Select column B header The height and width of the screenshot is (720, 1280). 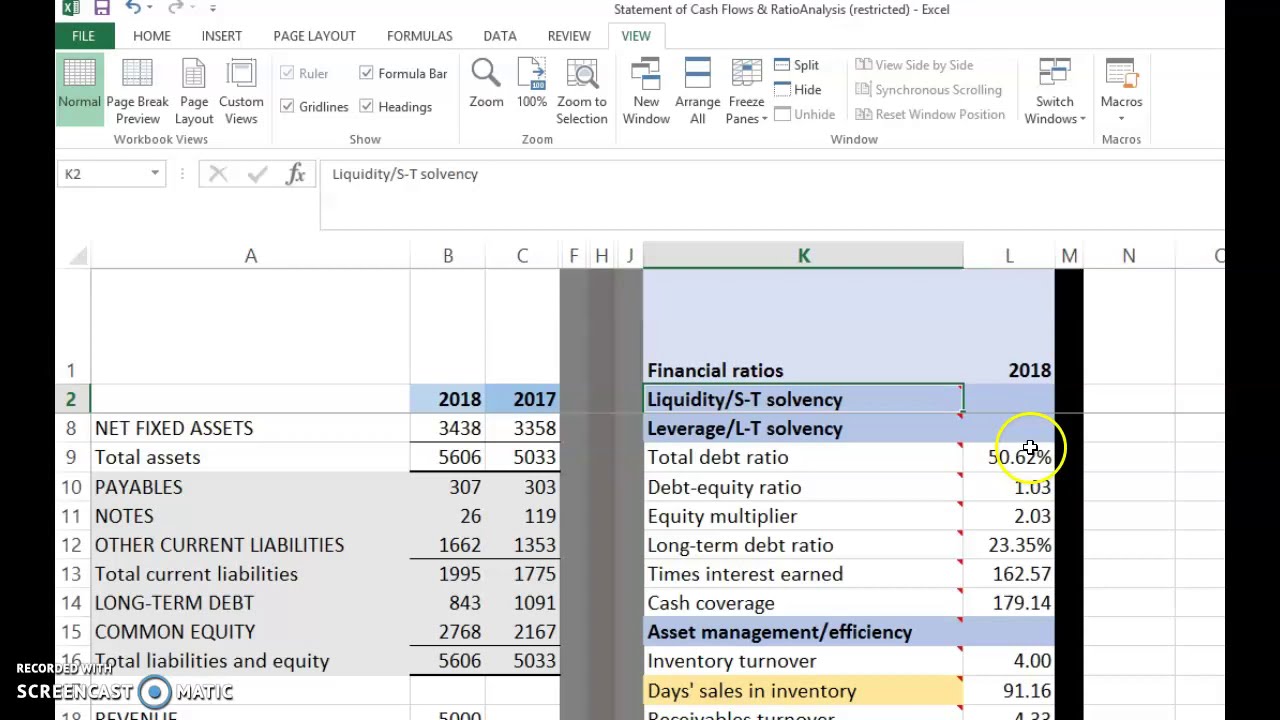click(448, 256)
